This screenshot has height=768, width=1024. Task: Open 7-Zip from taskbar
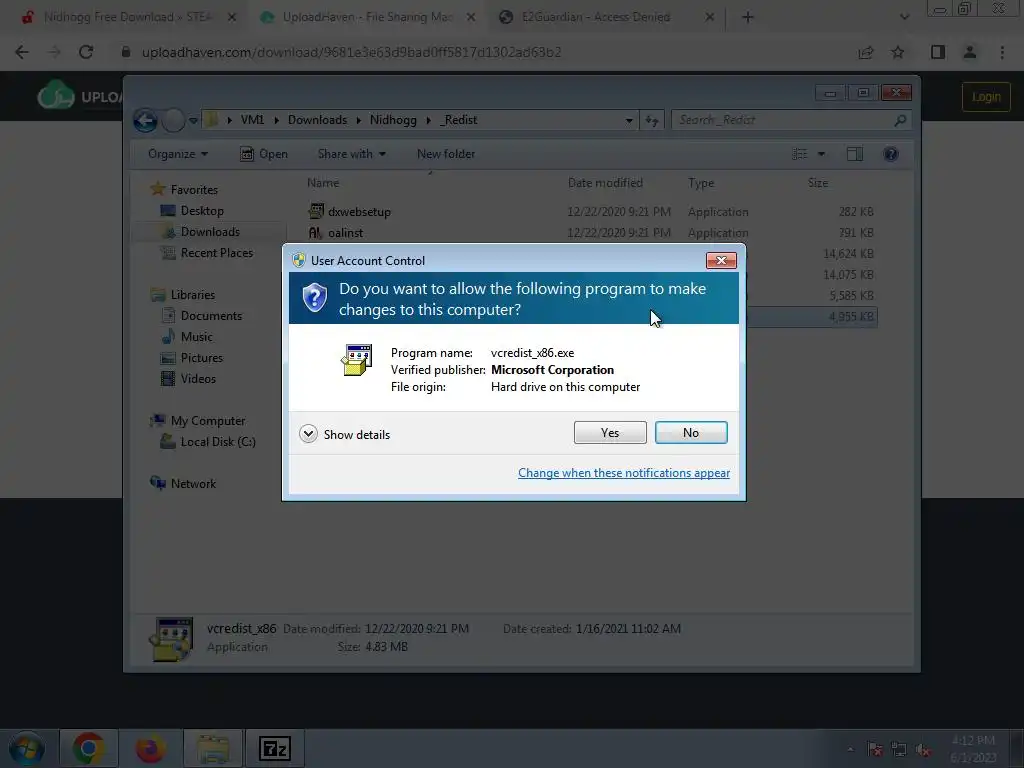click(275, 748)
